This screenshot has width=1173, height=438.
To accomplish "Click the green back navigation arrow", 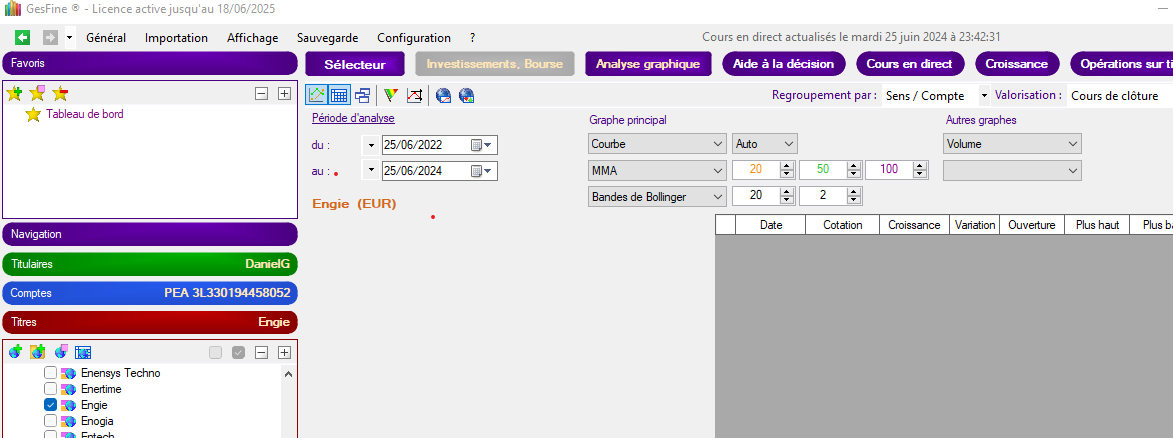I will pos(23,38).
